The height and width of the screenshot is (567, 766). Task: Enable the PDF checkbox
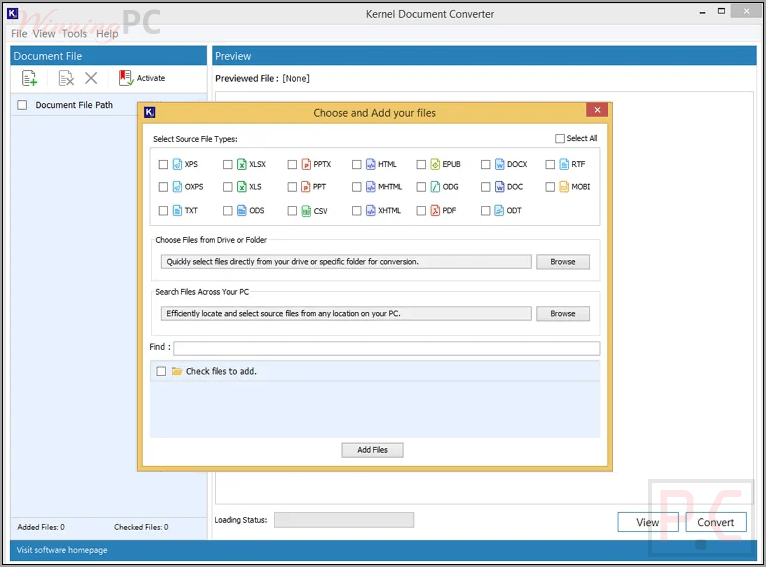coord(421,210)
